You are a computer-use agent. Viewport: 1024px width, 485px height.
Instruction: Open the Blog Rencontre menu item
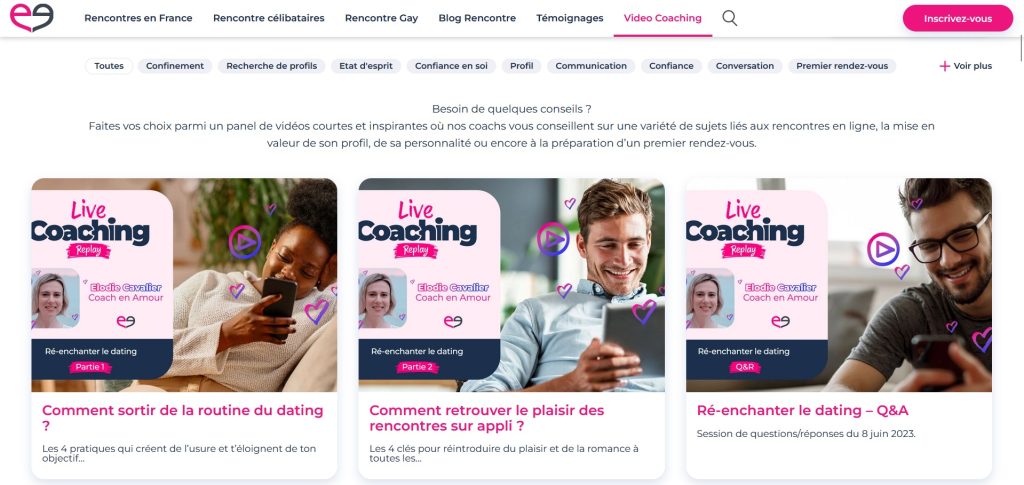pos(477,18)
